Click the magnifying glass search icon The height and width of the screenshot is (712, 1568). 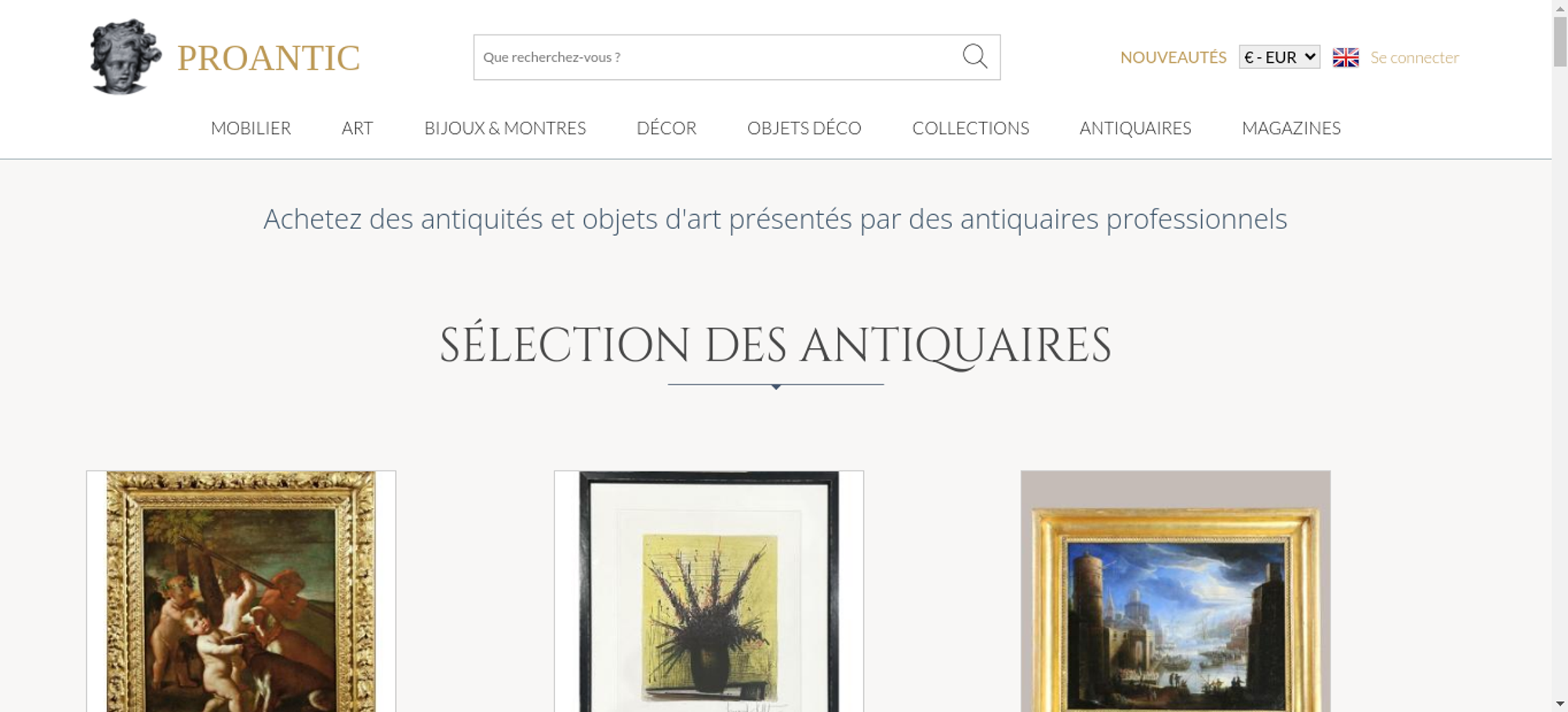[975, 56]
